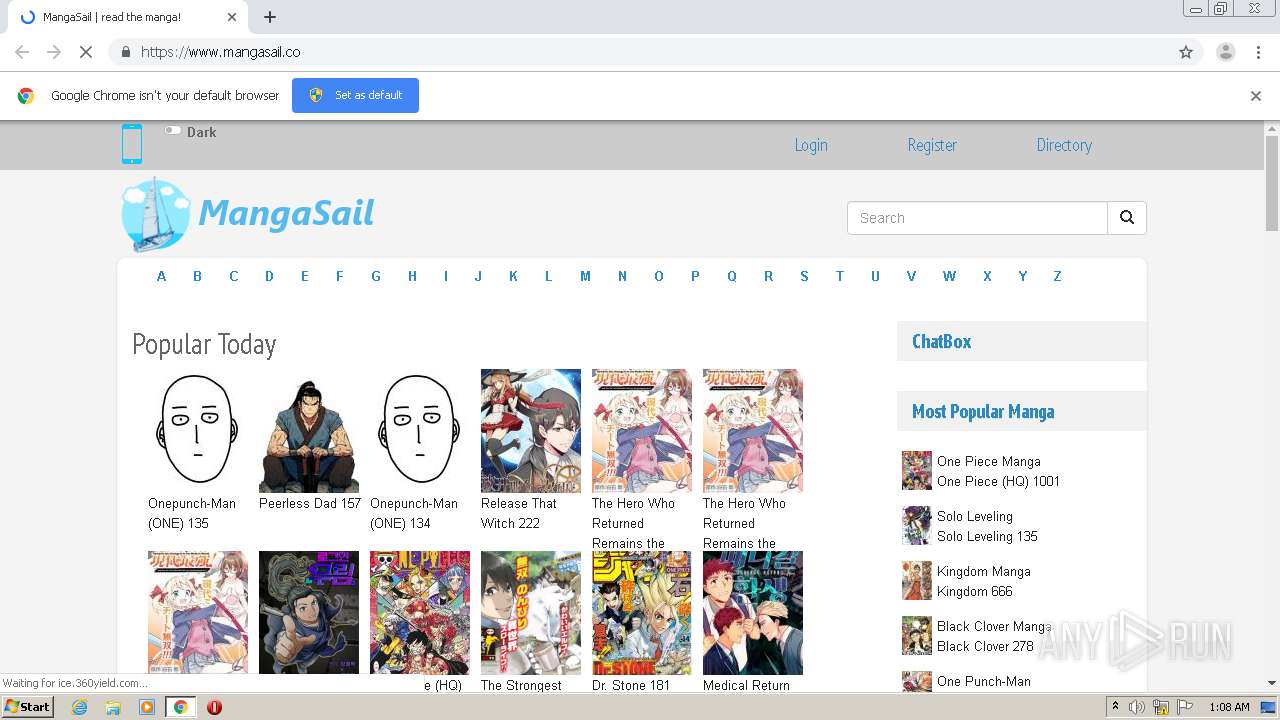Dismiss the default browser notification bar
This screenshot has width=1280, height=720.
[x=1256, y=96]
